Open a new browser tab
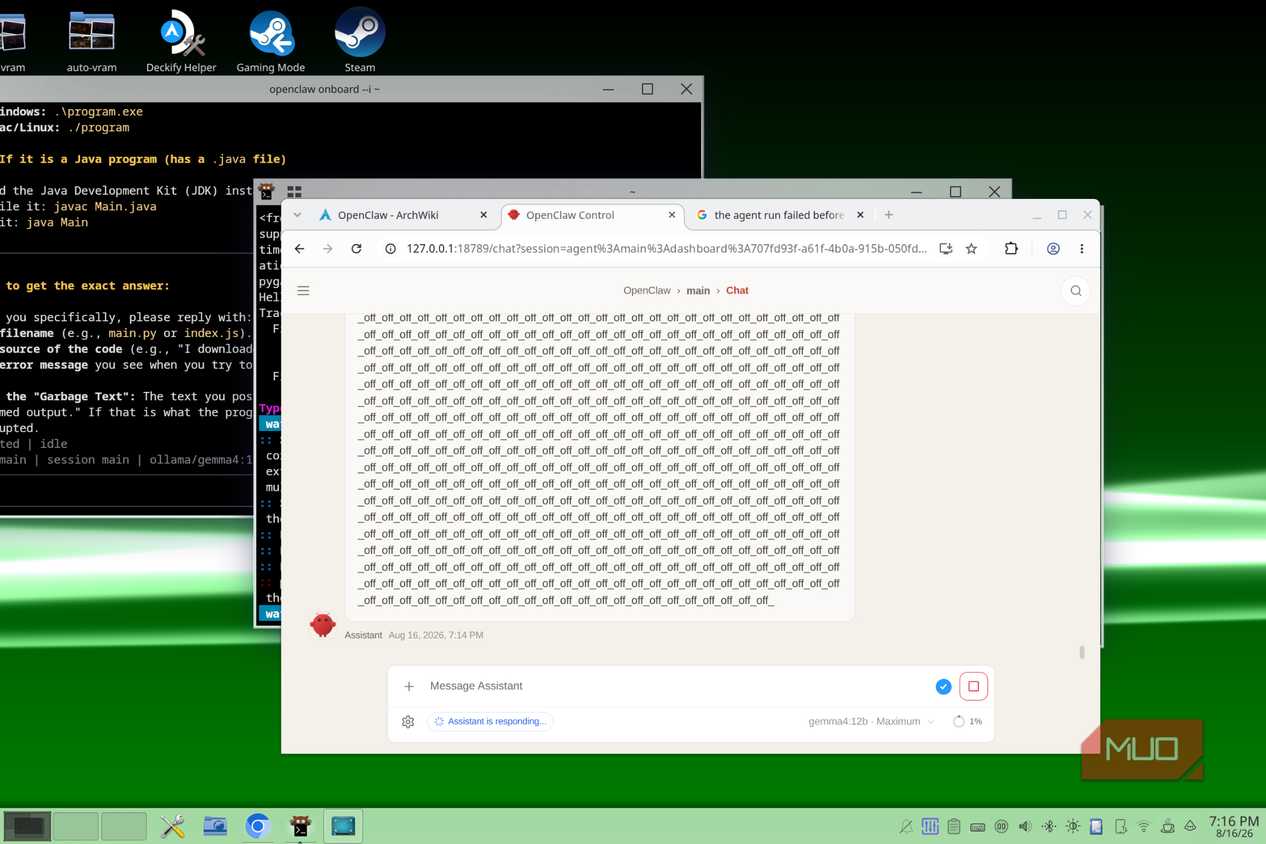The height and width of the screenshot is (844, 1266). tap(888, 215)
